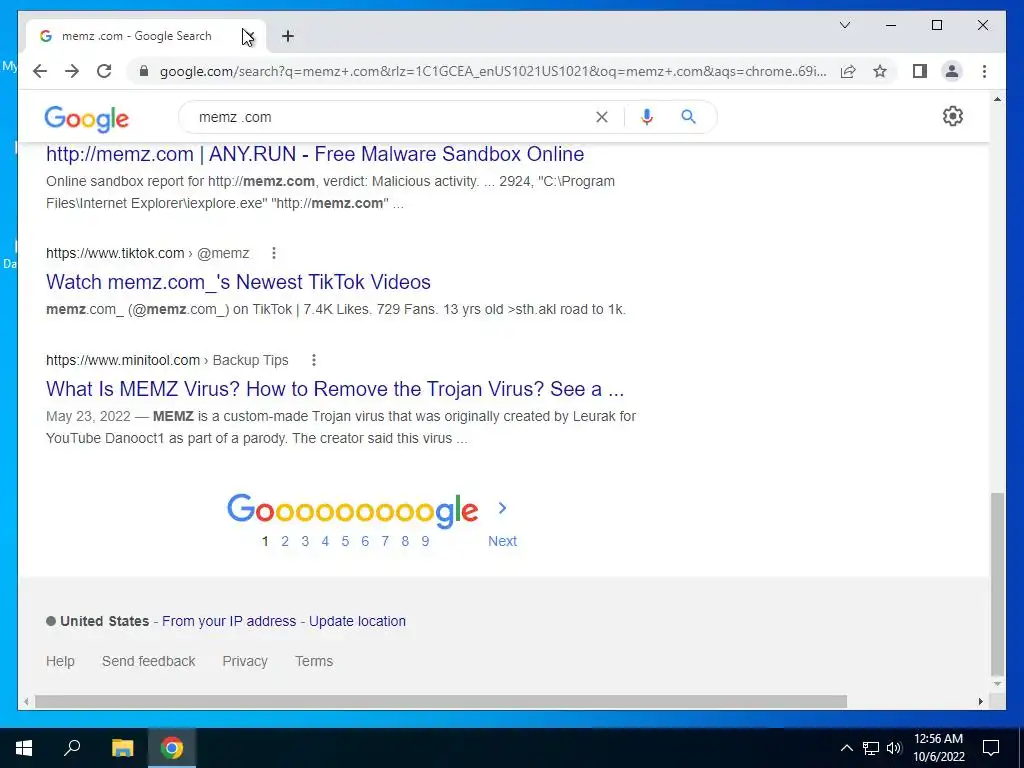Go to results page 6
1024x768 pixels.
[365, 541]
